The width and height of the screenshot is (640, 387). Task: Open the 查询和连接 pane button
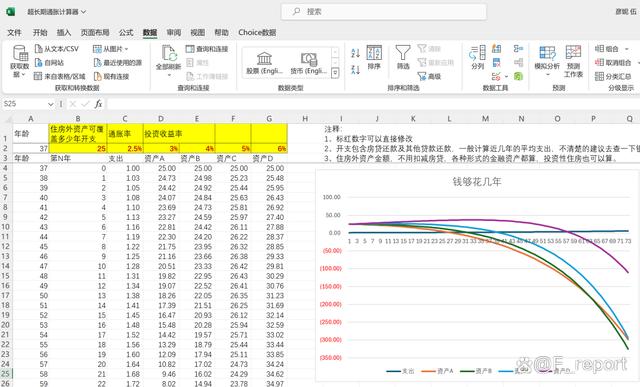pyautogui.click(x=207, y=49)
